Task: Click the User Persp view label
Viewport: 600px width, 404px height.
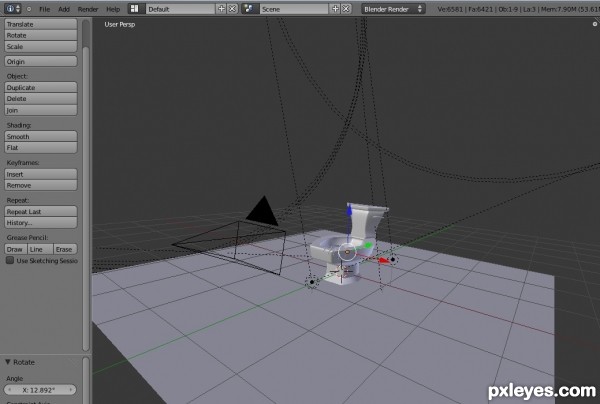Action: point(120,24)
